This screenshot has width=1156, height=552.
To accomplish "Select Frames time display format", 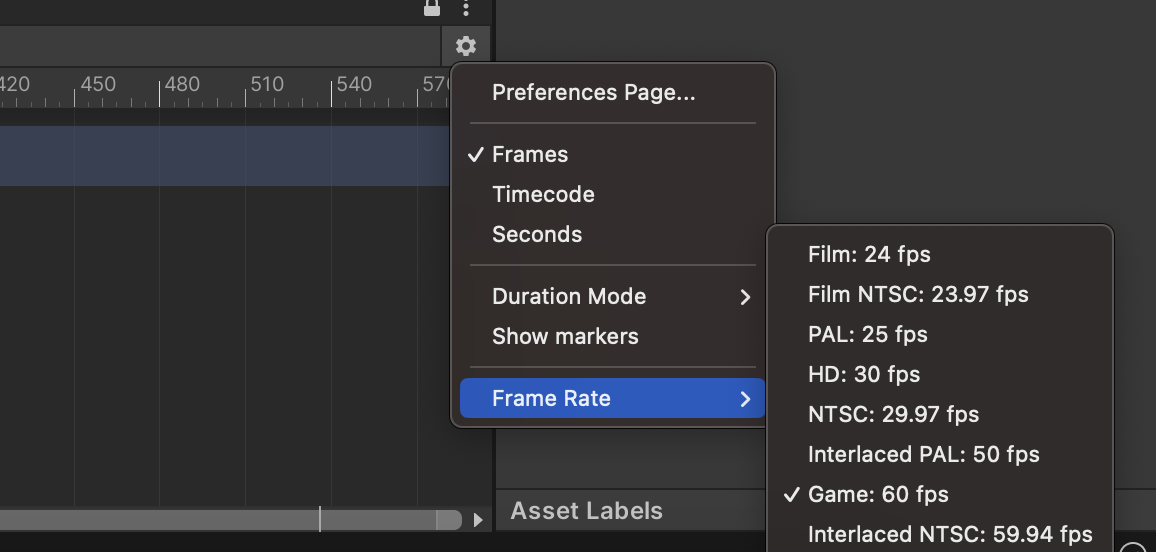I will (x=530, y=155).
